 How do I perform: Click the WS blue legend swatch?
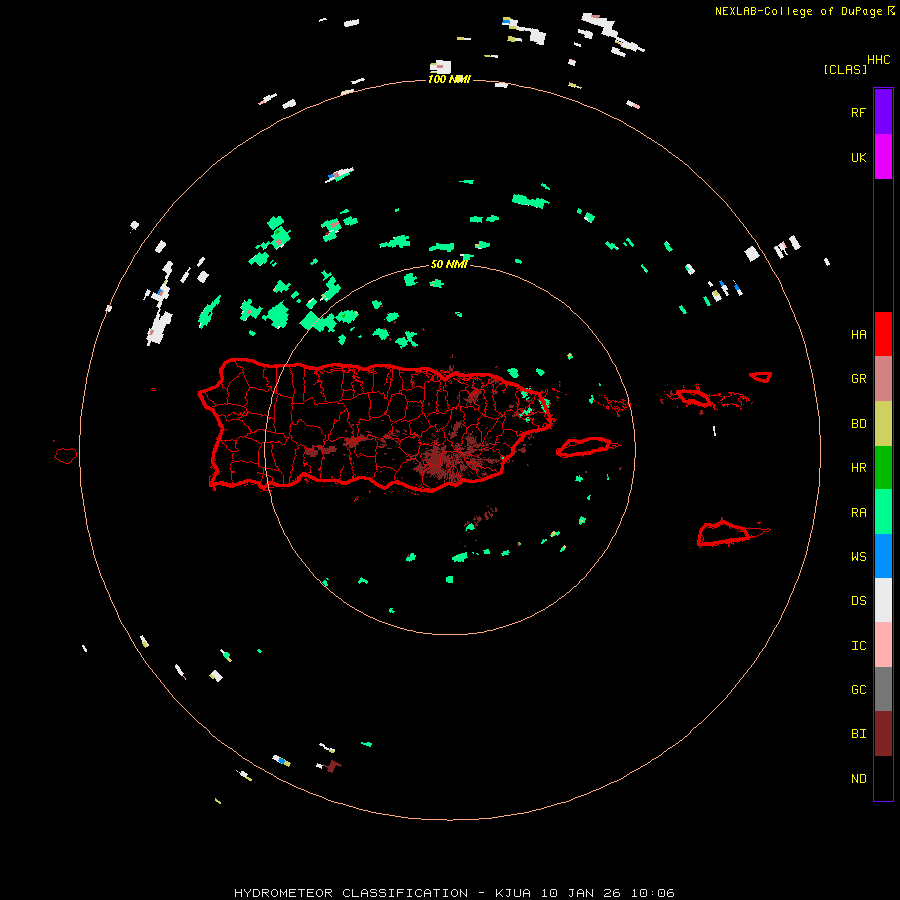coord(883,556)
